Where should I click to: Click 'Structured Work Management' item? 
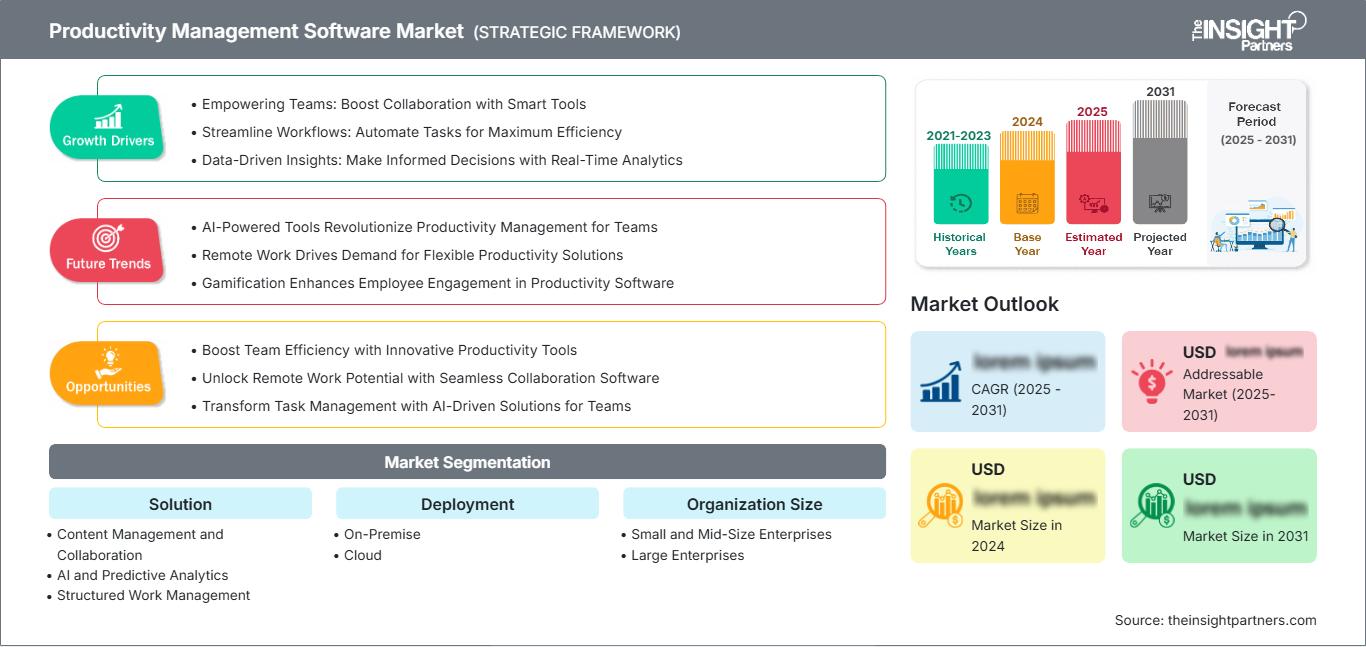click(153, 595)
